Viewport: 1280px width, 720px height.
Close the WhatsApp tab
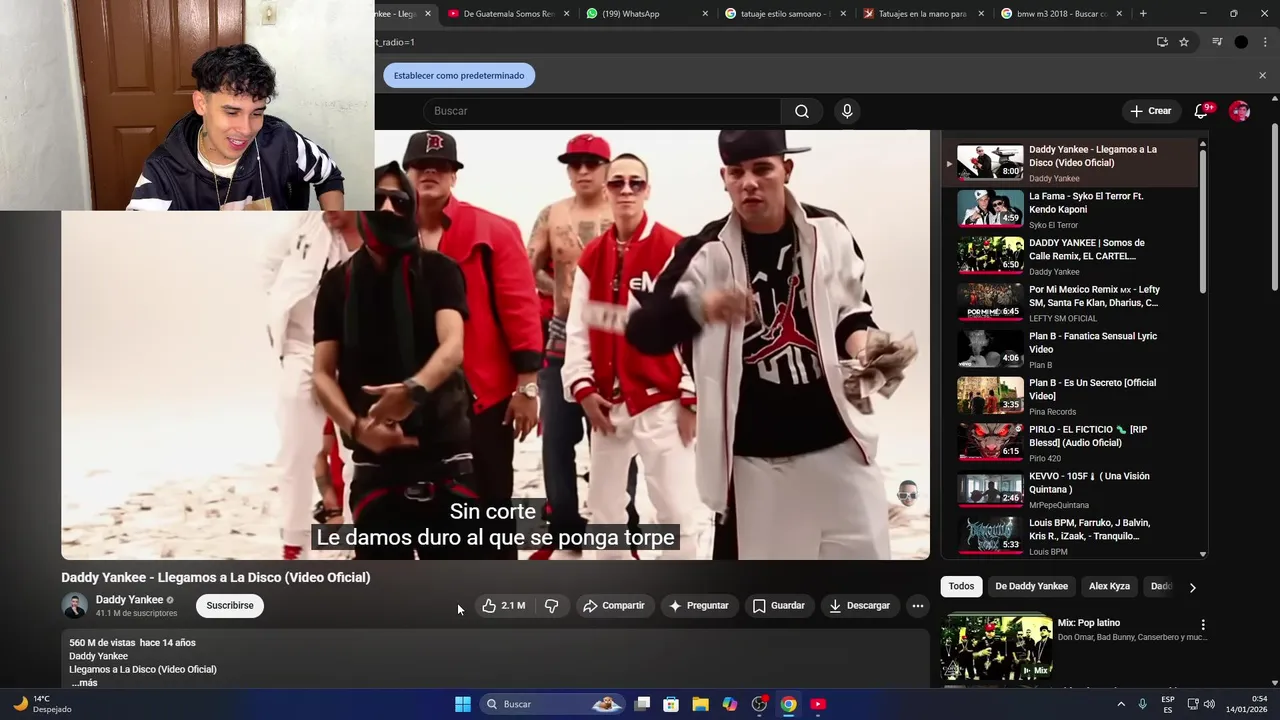click(x=705, y=14)
